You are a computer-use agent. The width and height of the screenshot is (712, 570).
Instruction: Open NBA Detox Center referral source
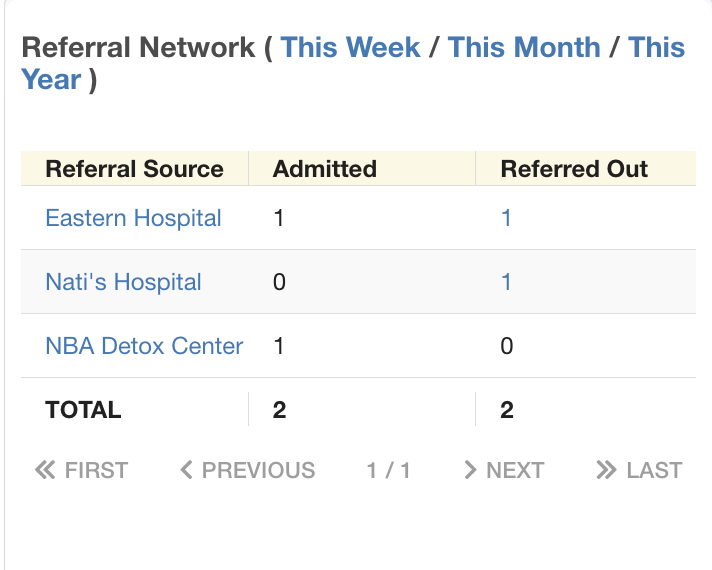click(144, 346)
